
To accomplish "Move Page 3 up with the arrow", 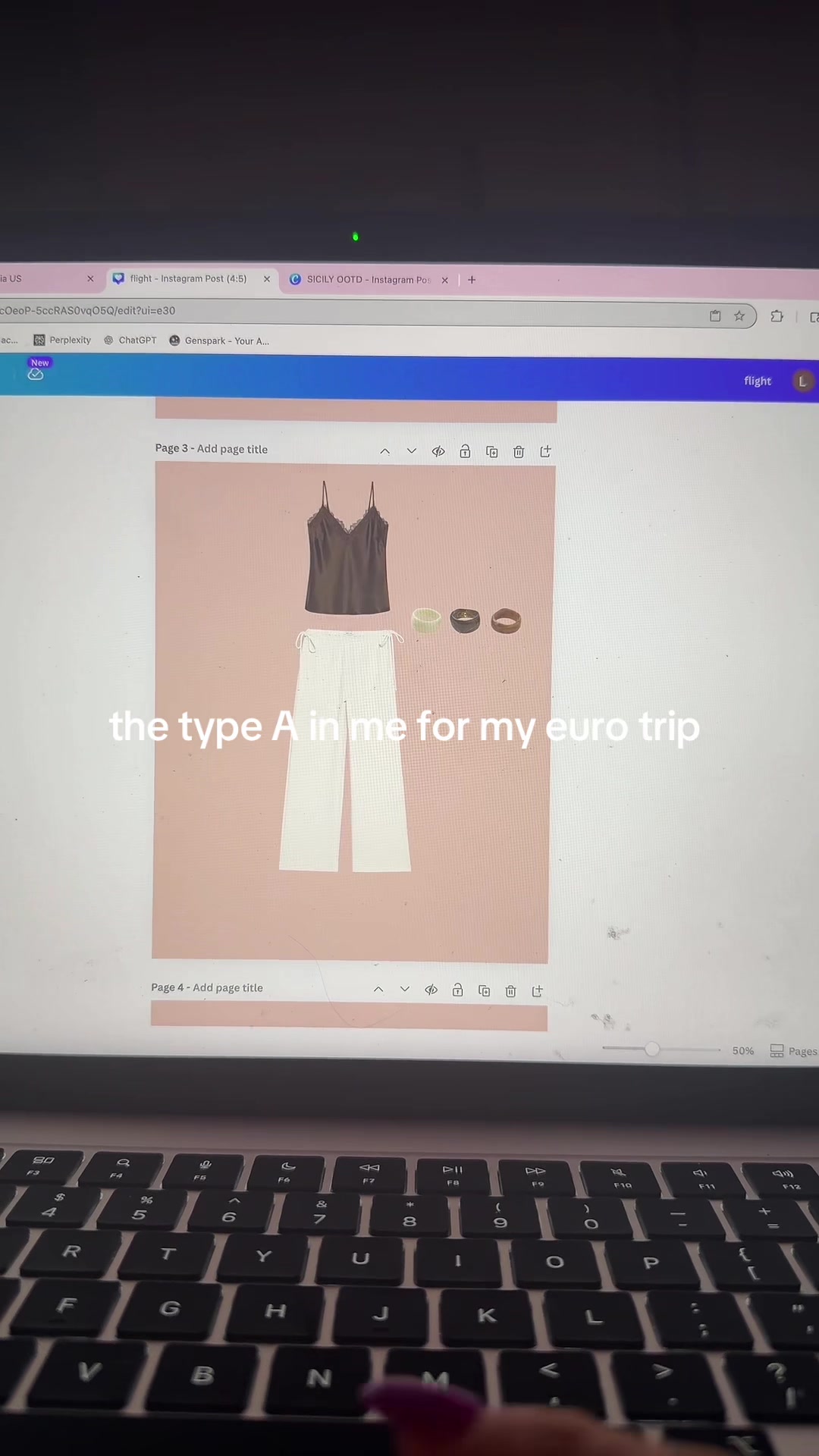I will [x=385, y=451].
